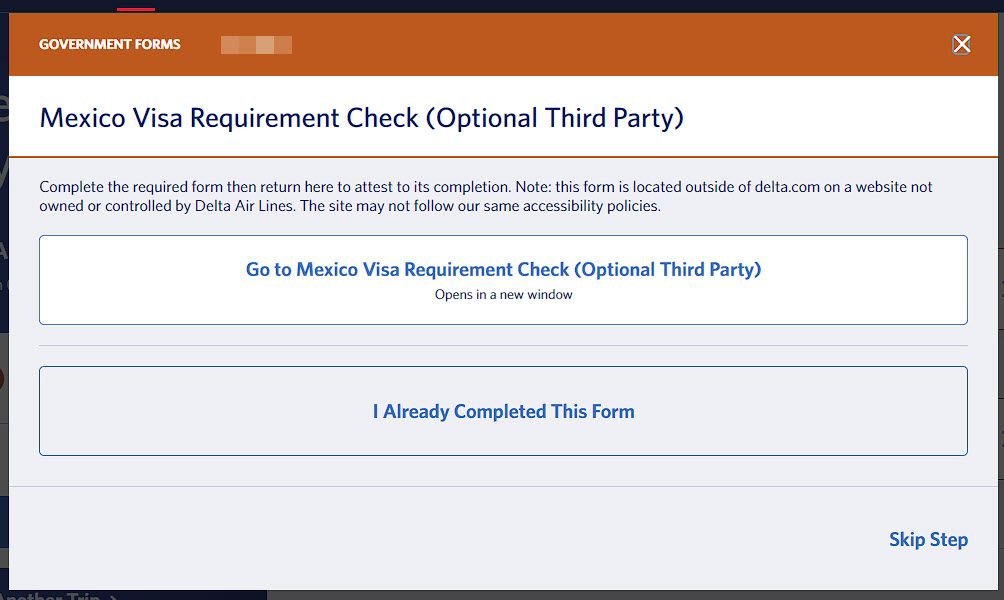Screen dimensions: 1004x600
Task: Click the blurred passenger name in header
Action: pyautogui.click(x=256, y=45)
